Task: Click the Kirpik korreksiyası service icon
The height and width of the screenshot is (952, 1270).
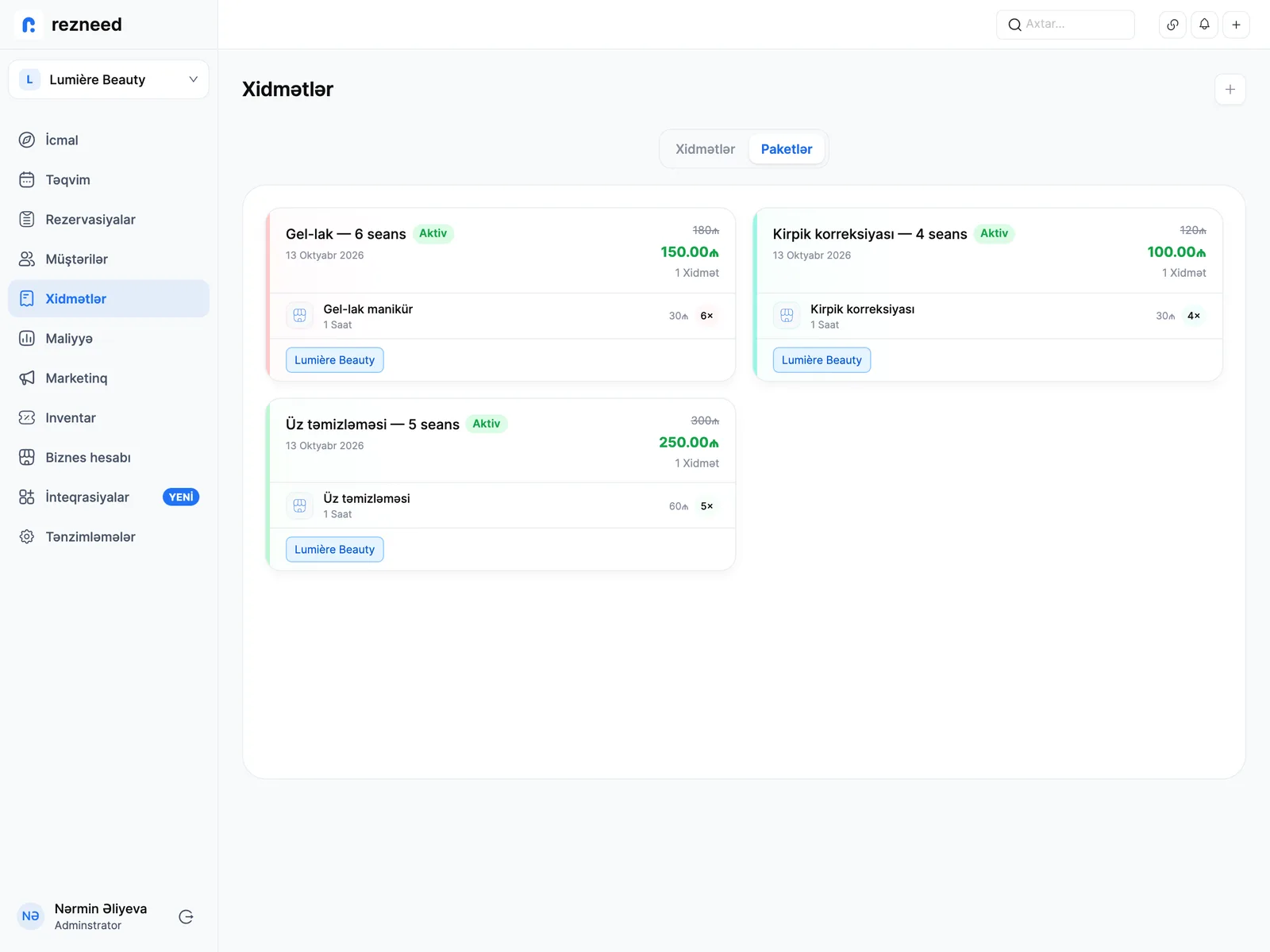Action: tap(787, 316)
